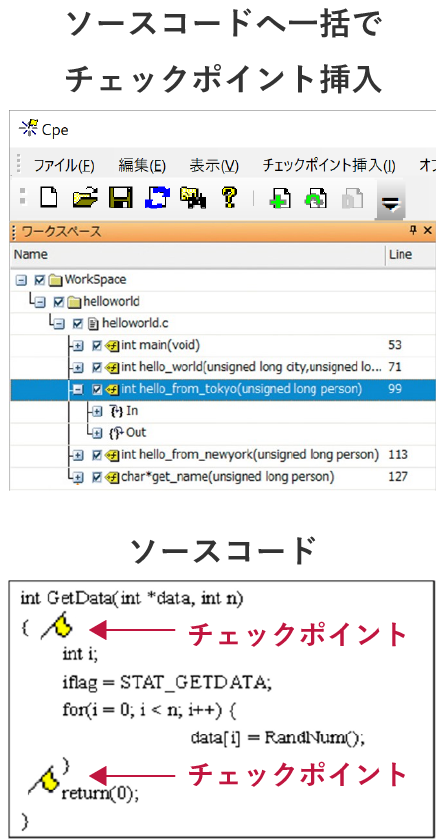The image size is (445, 839).
Task: Toggle the char*get_name checkbox
Action: click(x=97, y=477)
